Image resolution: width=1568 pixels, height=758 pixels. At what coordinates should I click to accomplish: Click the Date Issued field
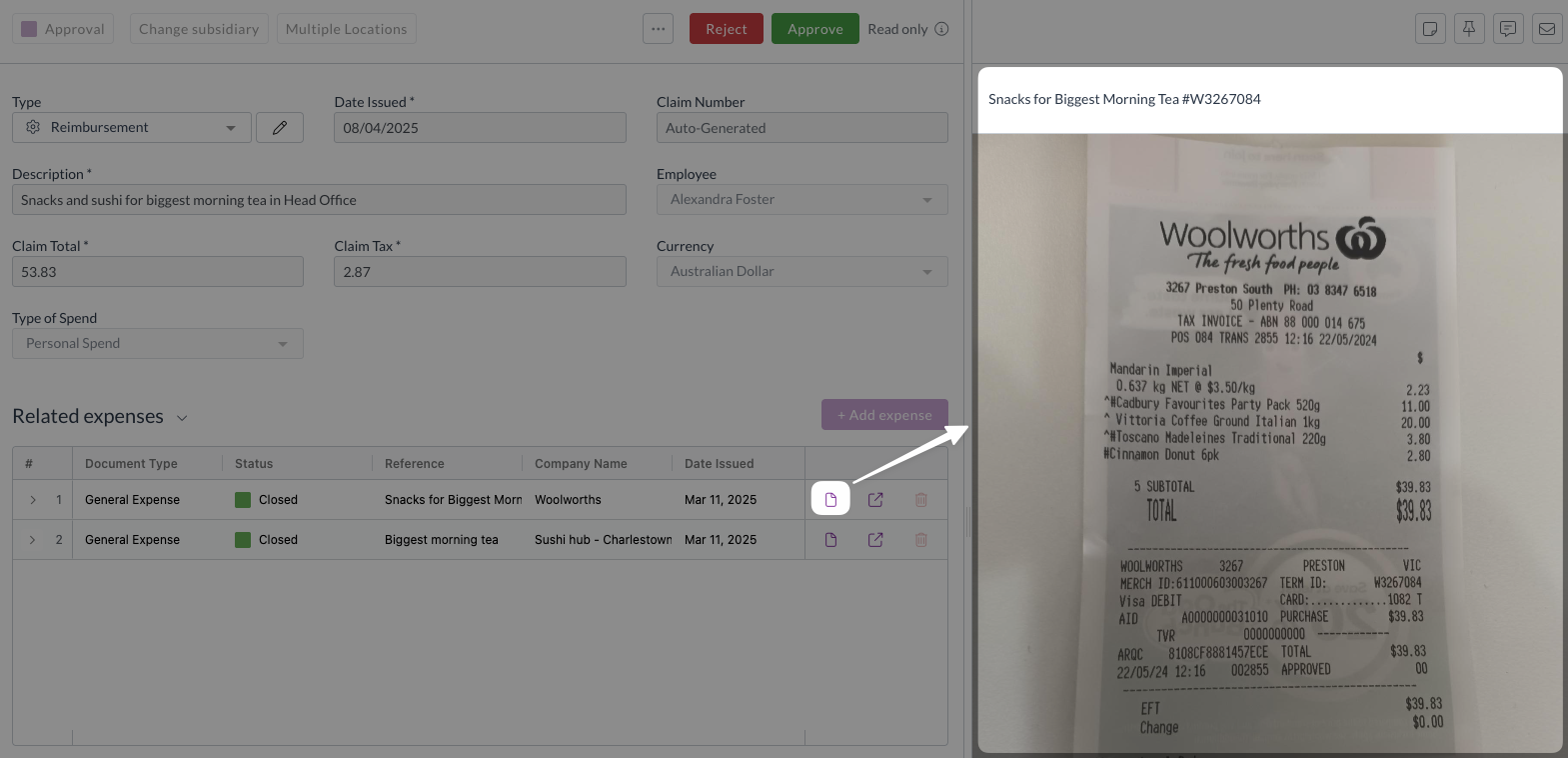pos(480,127)
